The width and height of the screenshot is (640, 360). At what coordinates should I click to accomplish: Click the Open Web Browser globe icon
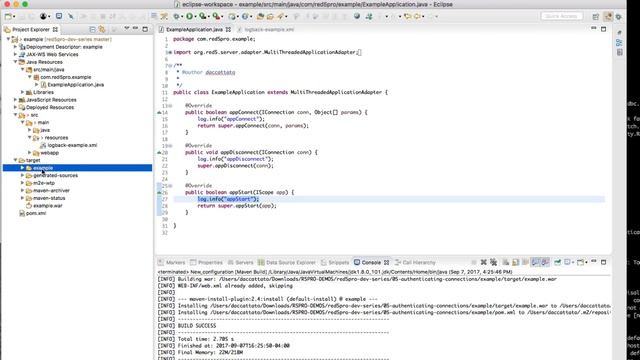(357, 16)
